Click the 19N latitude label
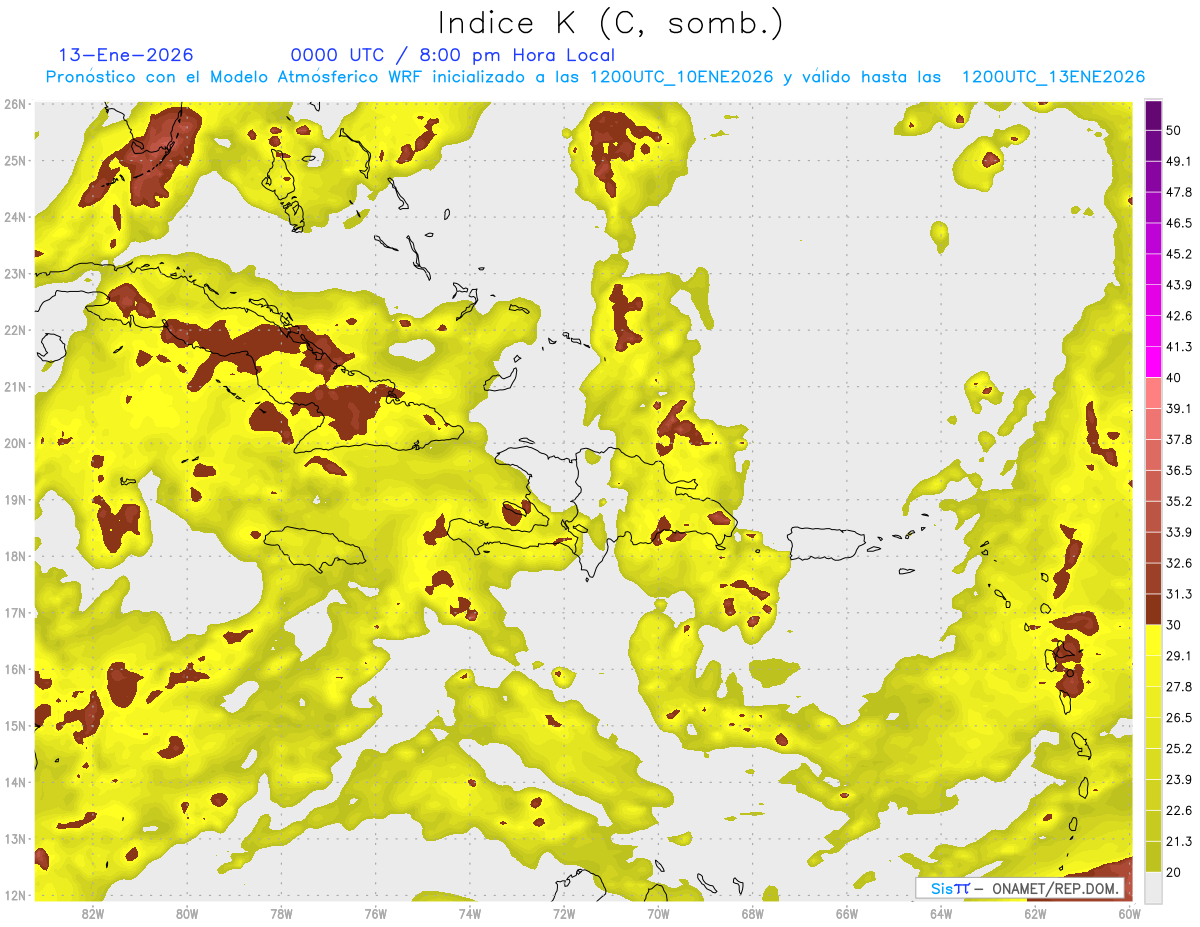 (15, 500)
